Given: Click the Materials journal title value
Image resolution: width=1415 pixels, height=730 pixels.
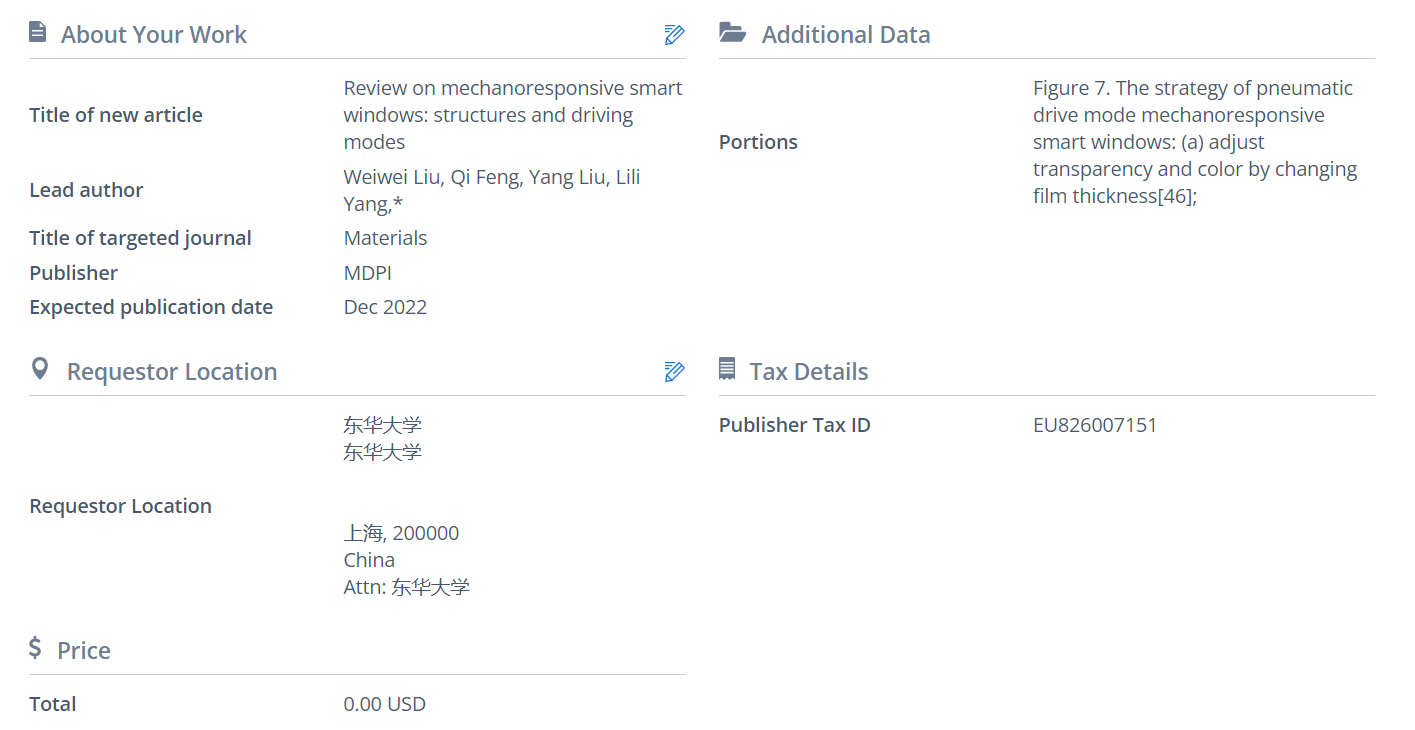Looking at the screenshot, I should click(385, 238).
